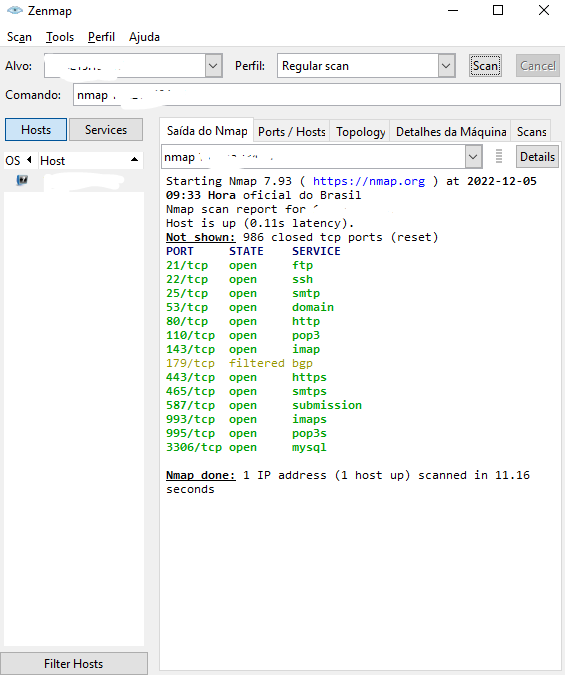Open the Scans tab
Screen dimensions: 565x675
click(531, 132)
